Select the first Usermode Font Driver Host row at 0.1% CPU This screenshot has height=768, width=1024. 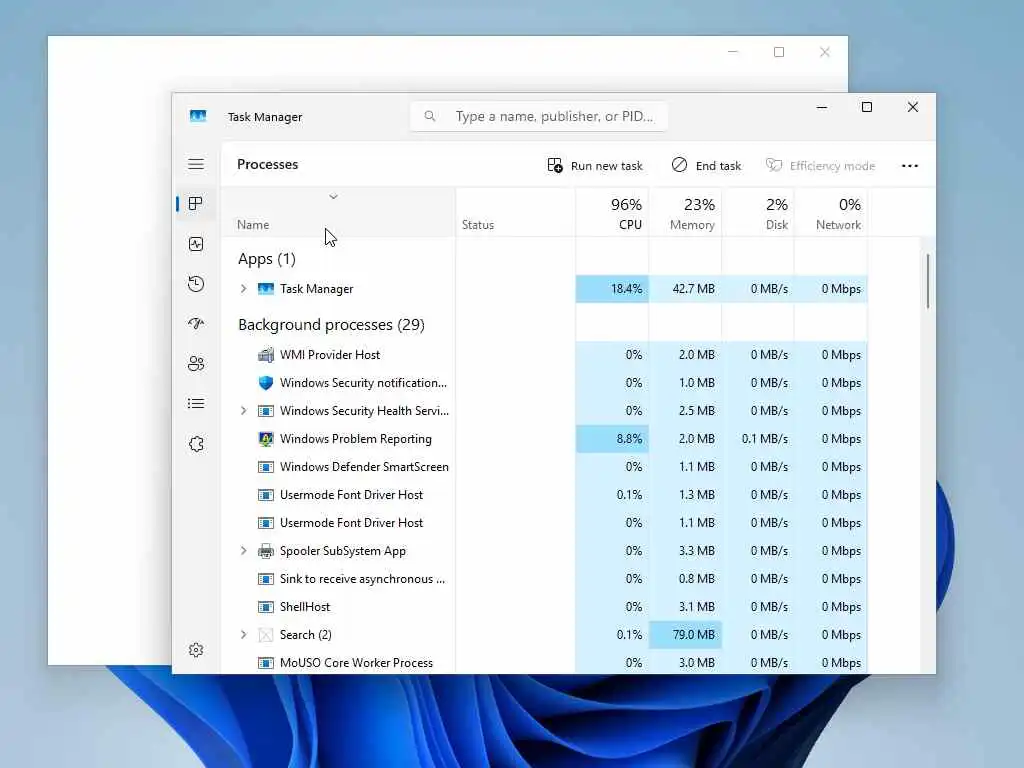click(545, 495)
